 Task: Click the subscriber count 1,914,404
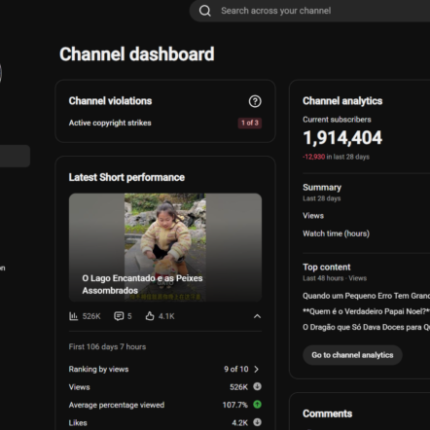click(x=342, y=138)
